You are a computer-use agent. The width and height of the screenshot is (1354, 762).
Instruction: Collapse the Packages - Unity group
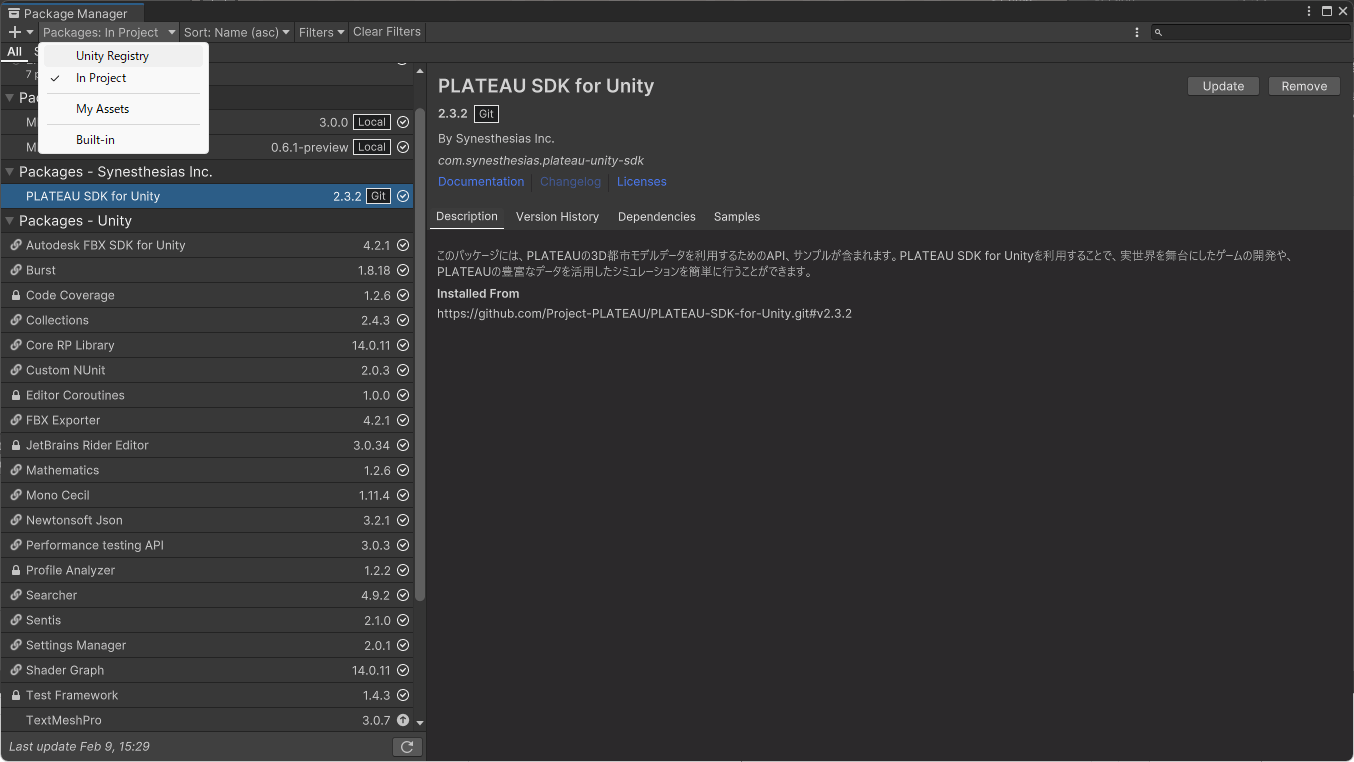click(x=10, y=221)
